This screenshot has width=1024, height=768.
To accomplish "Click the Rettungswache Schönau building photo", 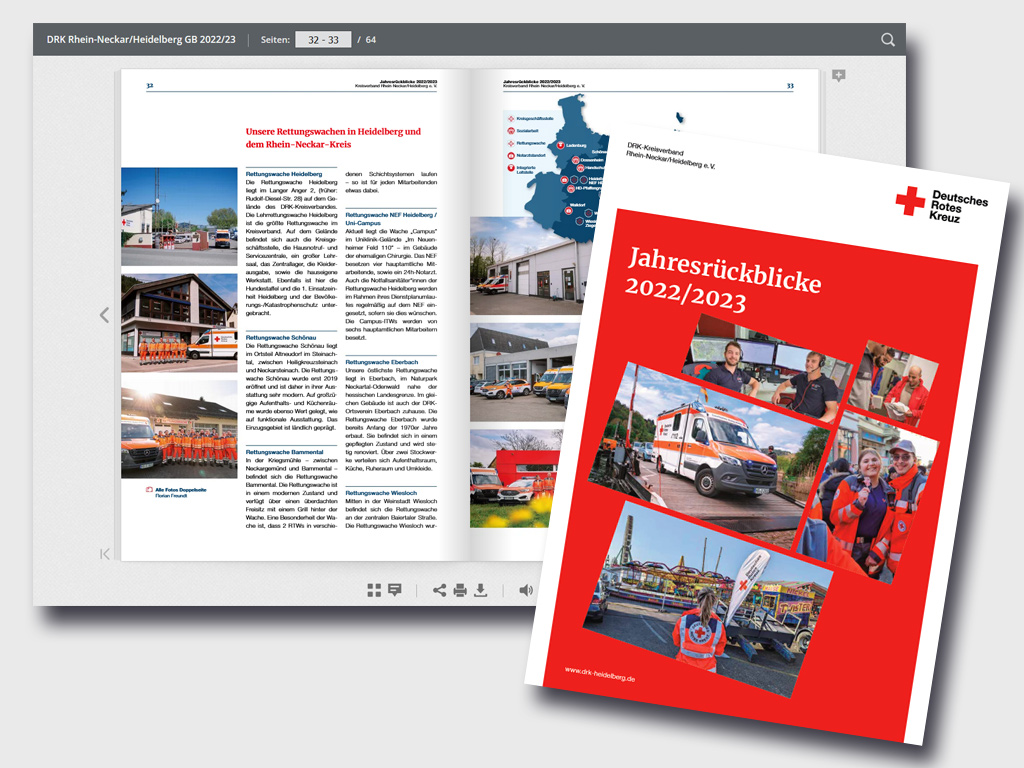I will point(179,319).
